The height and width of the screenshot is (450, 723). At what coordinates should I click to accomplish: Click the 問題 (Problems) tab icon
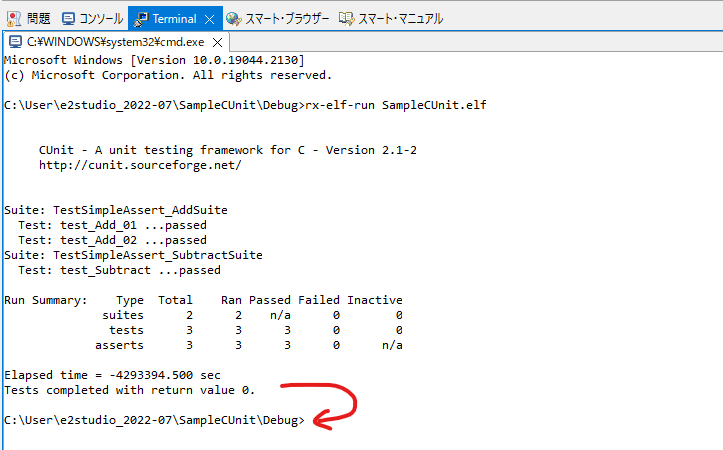[x=13, y=19]
